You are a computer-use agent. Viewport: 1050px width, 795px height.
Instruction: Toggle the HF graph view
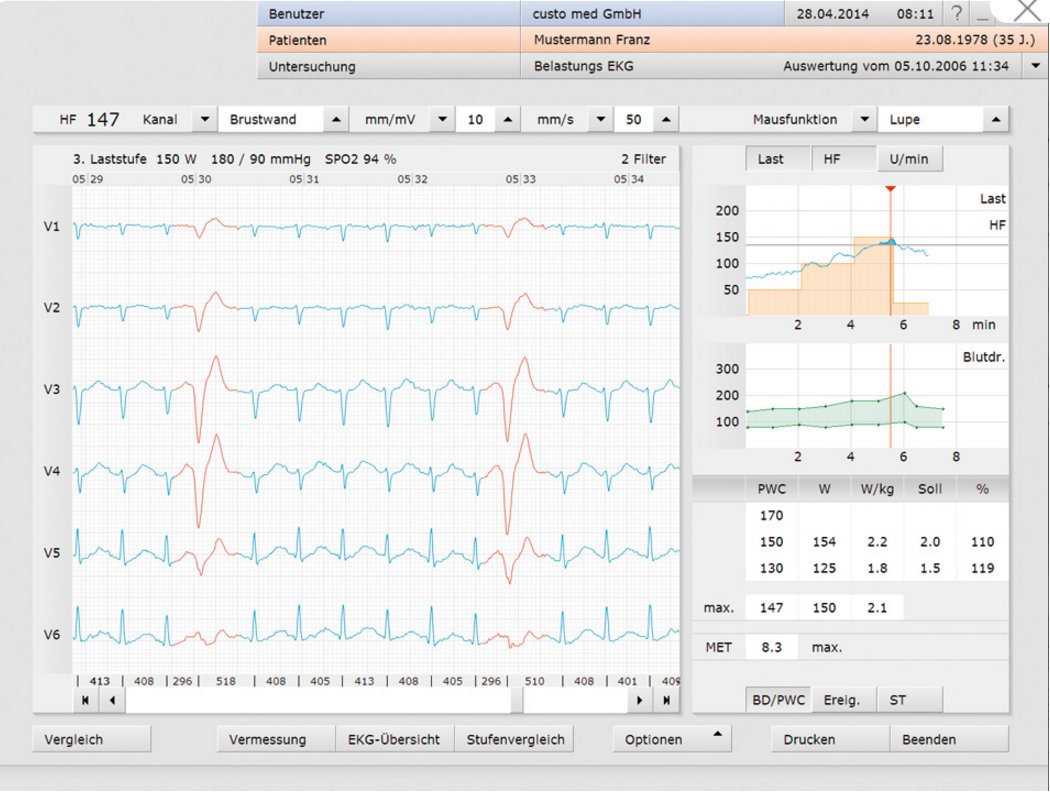point(831,159)
